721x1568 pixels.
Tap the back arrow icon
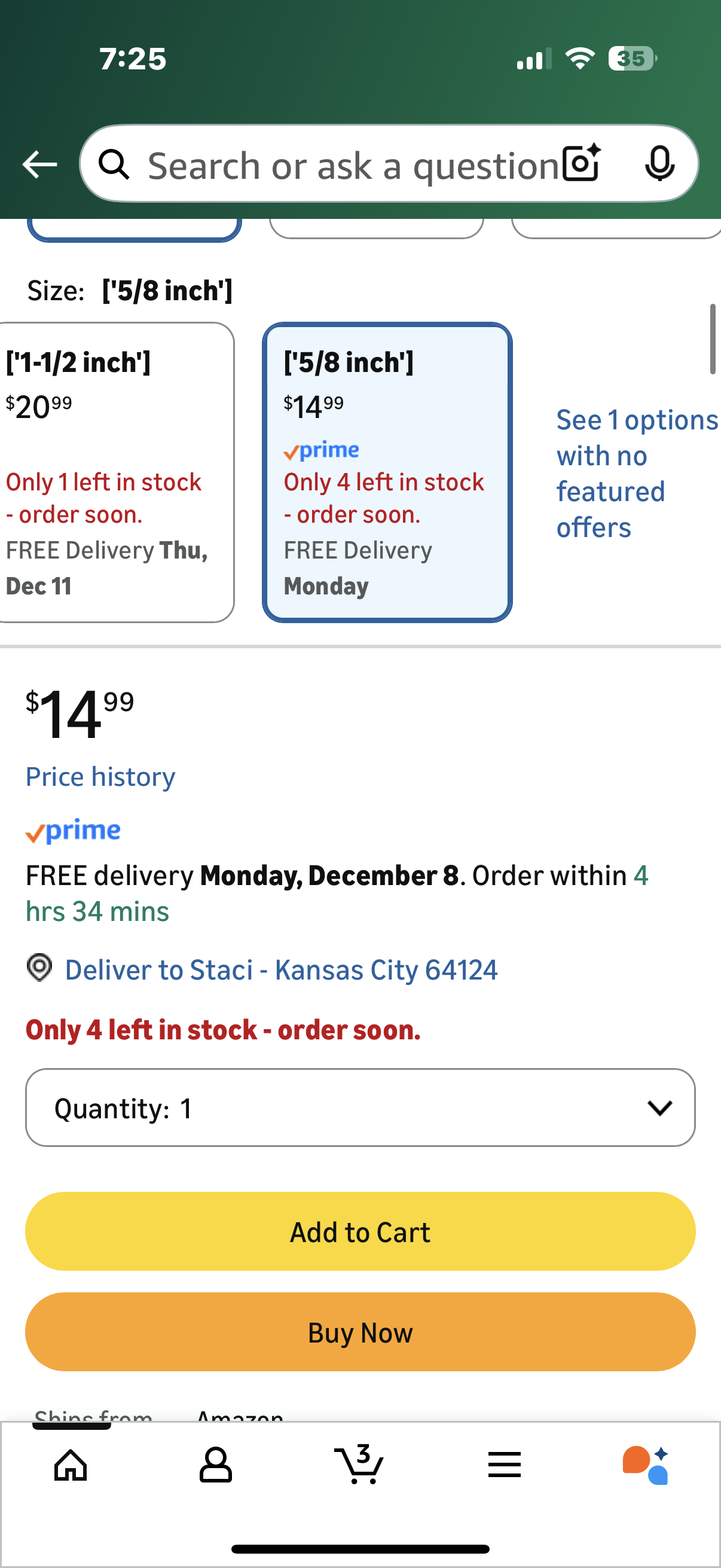39,164
